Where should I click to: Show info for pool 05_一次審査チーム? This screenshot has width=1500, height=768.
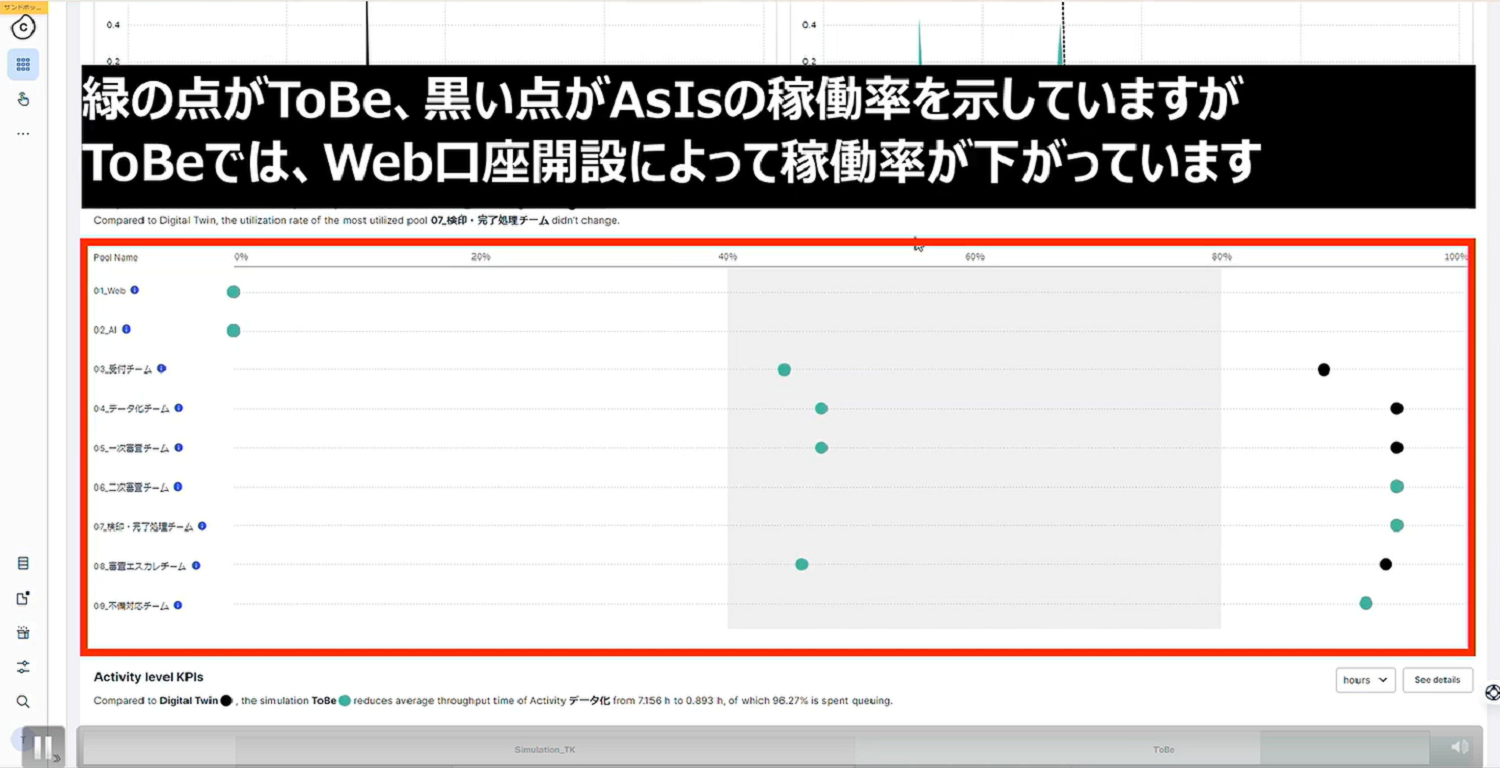pyautogui.click(x=178, y=447)
